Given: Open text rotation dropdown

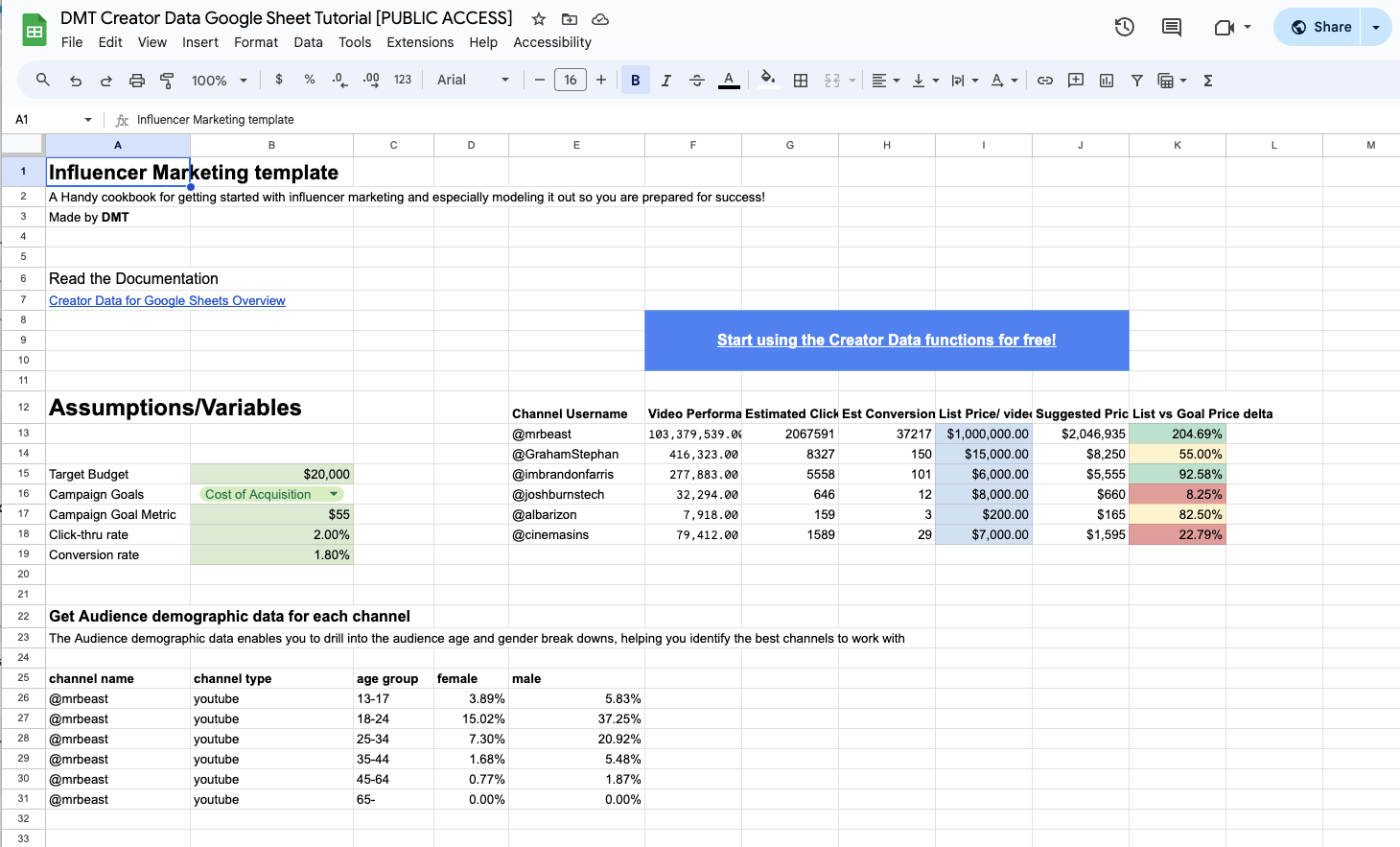Looking at the screenshot, I should coord(1004,81).
